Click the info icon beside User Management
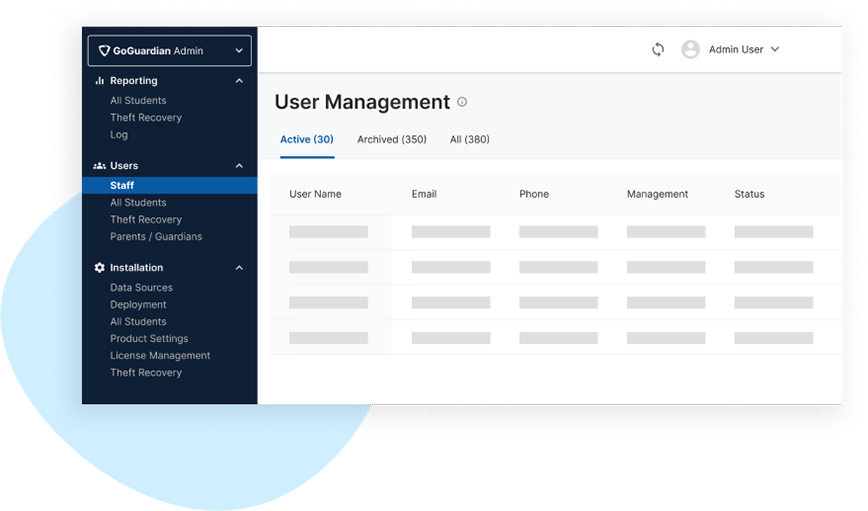Viewport: 868px width, 511px height. (x=462, y=102)
